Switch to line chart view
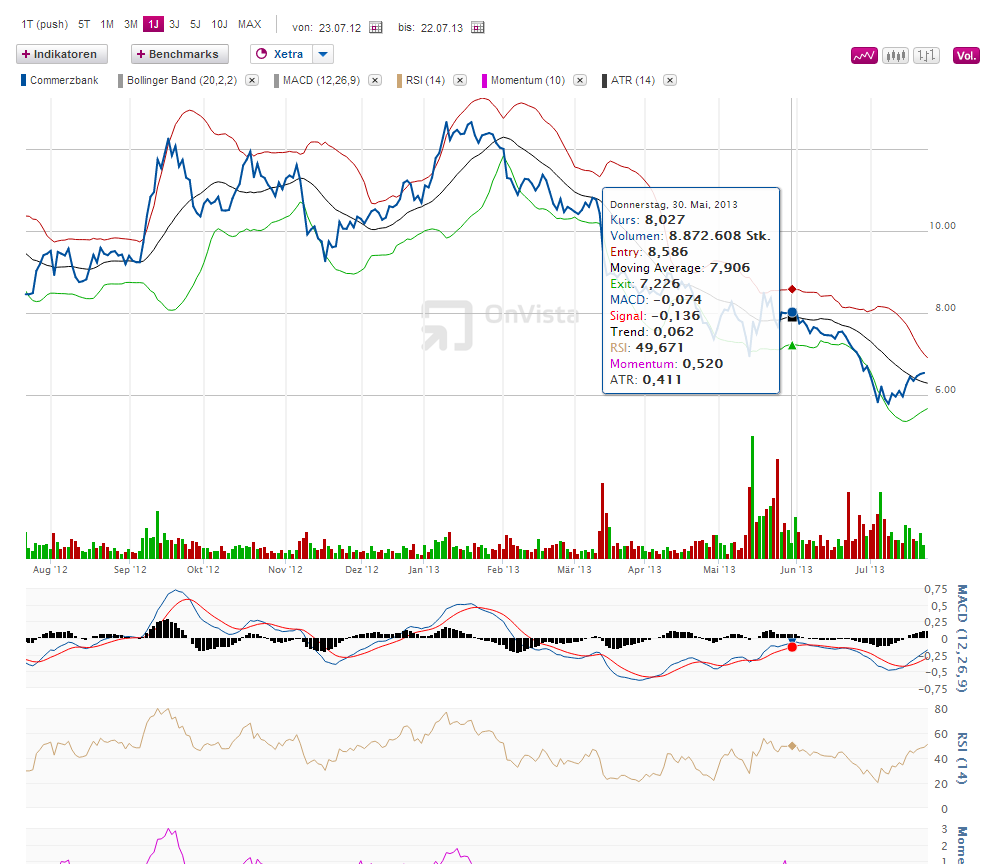This screenshot has height=864, width=994. [x=864, y=56]
